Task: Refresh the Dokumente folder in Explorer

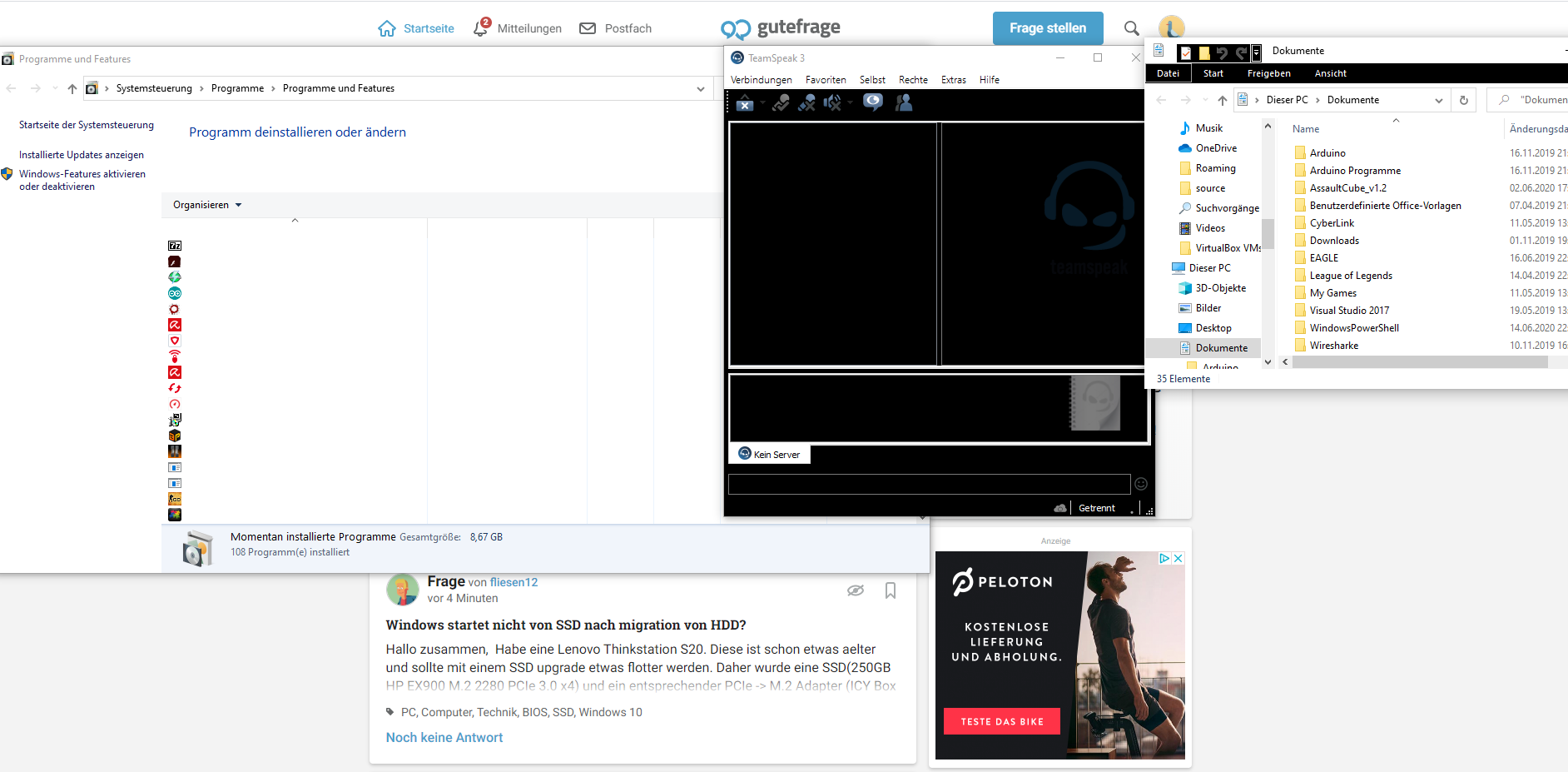Action: 1463,100
